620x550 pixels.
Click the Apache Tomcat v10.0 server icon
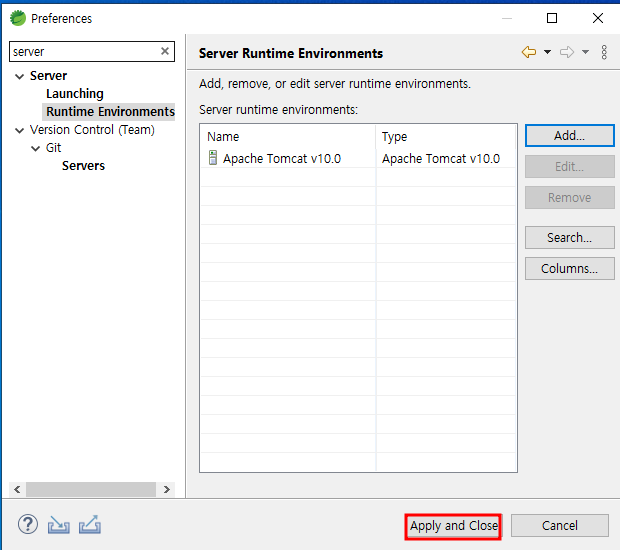[x=213, y=158]
